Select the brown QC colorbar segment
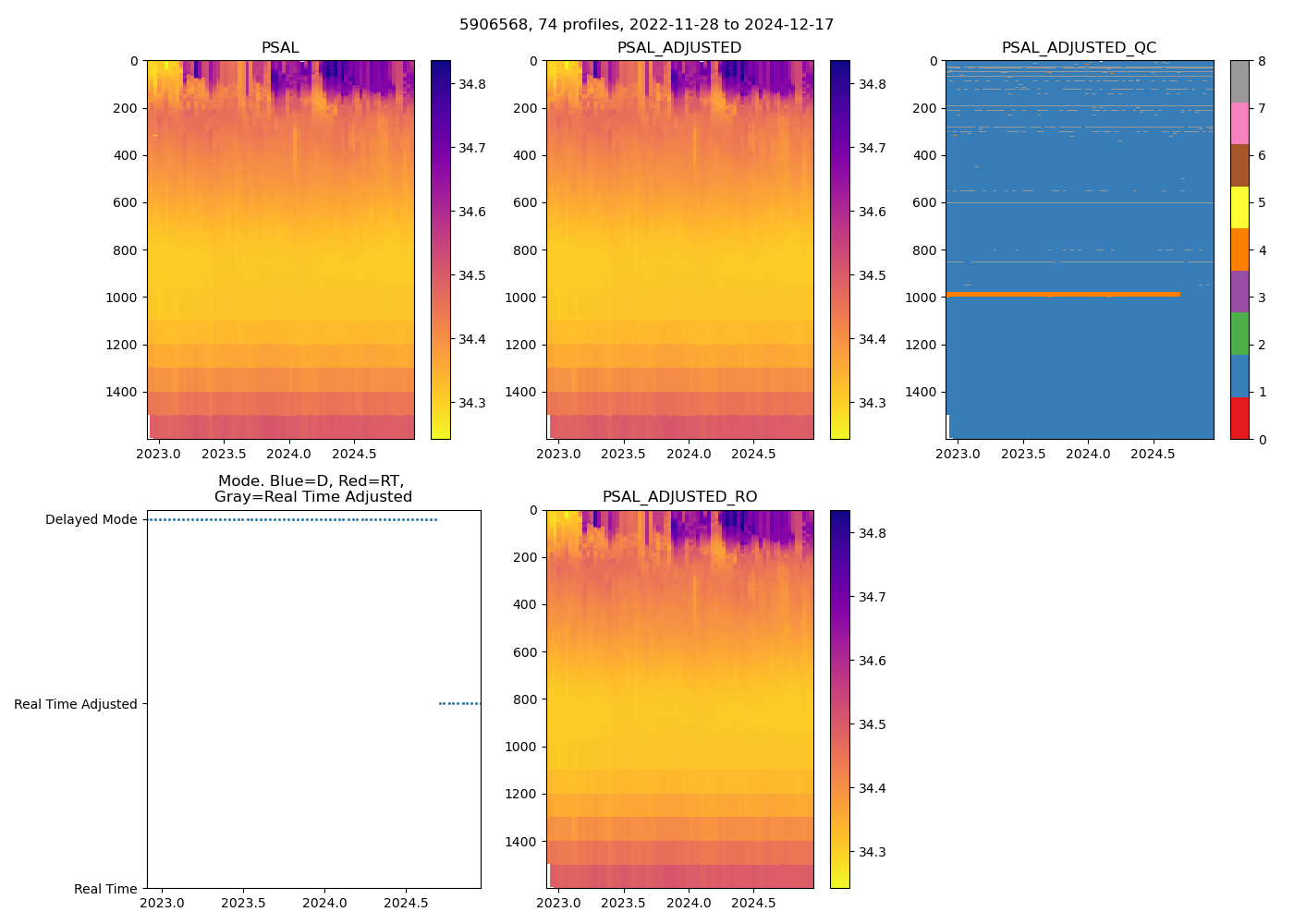The width and height of the screenshot is (1294, 924). pyautogui.click(x=1239, y=165)
